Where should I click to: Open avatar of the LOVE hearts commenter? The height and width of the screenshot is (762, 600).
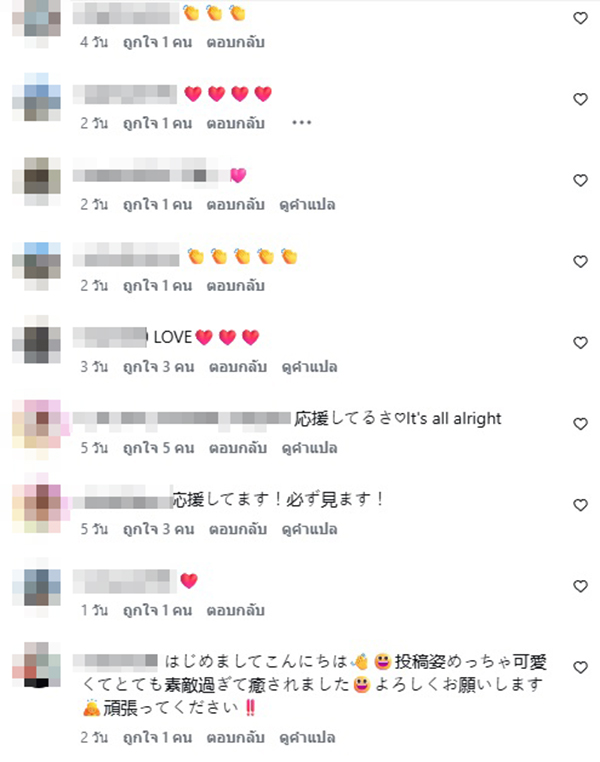click(36, 339)
